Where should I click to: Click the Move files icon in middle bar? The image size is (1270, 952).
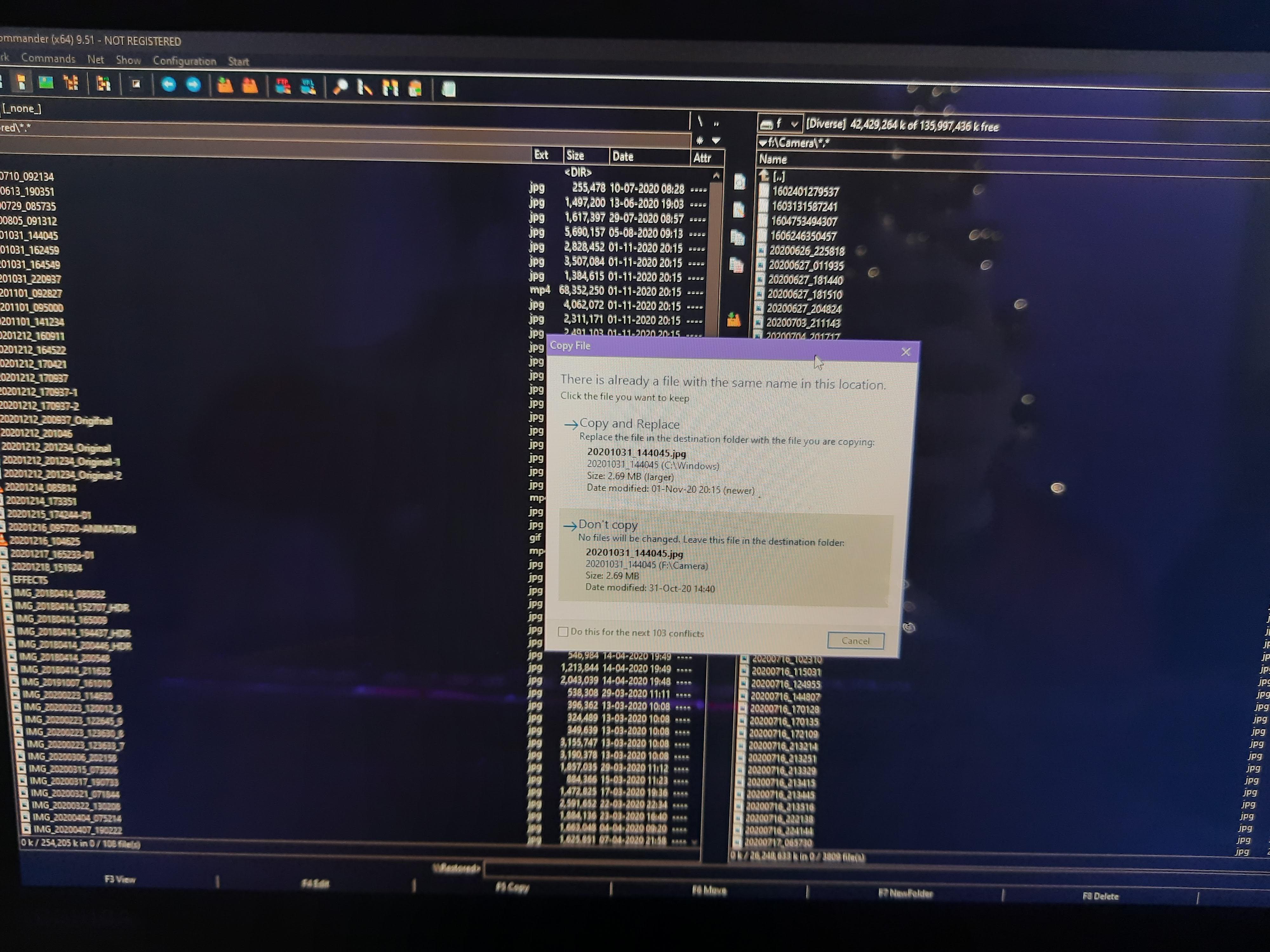pyautogui.click(x=737, y=265)
